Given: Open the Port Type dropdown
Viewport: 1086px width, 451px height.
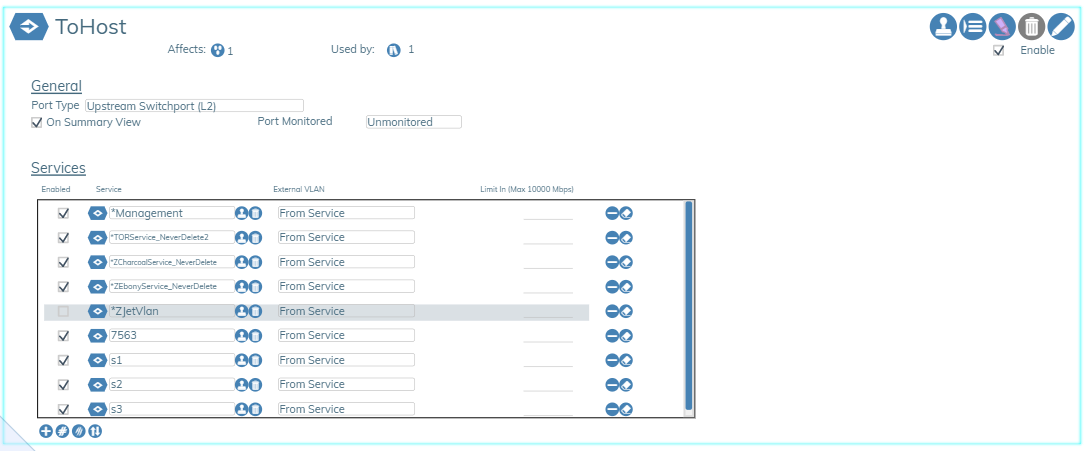Looking at the screenshot, I should coord(193,105).
